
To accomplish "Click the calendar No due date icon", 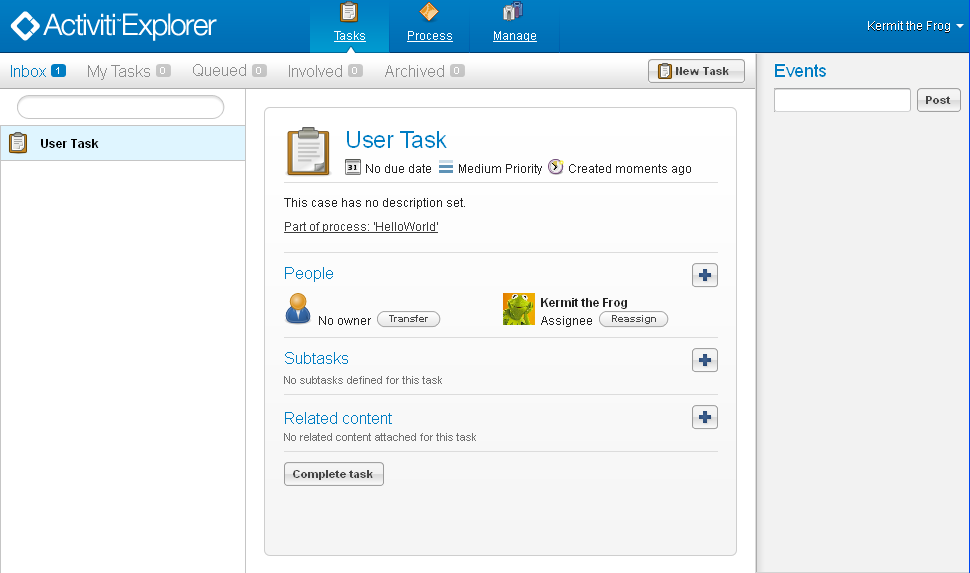I will tap(353, 167).
